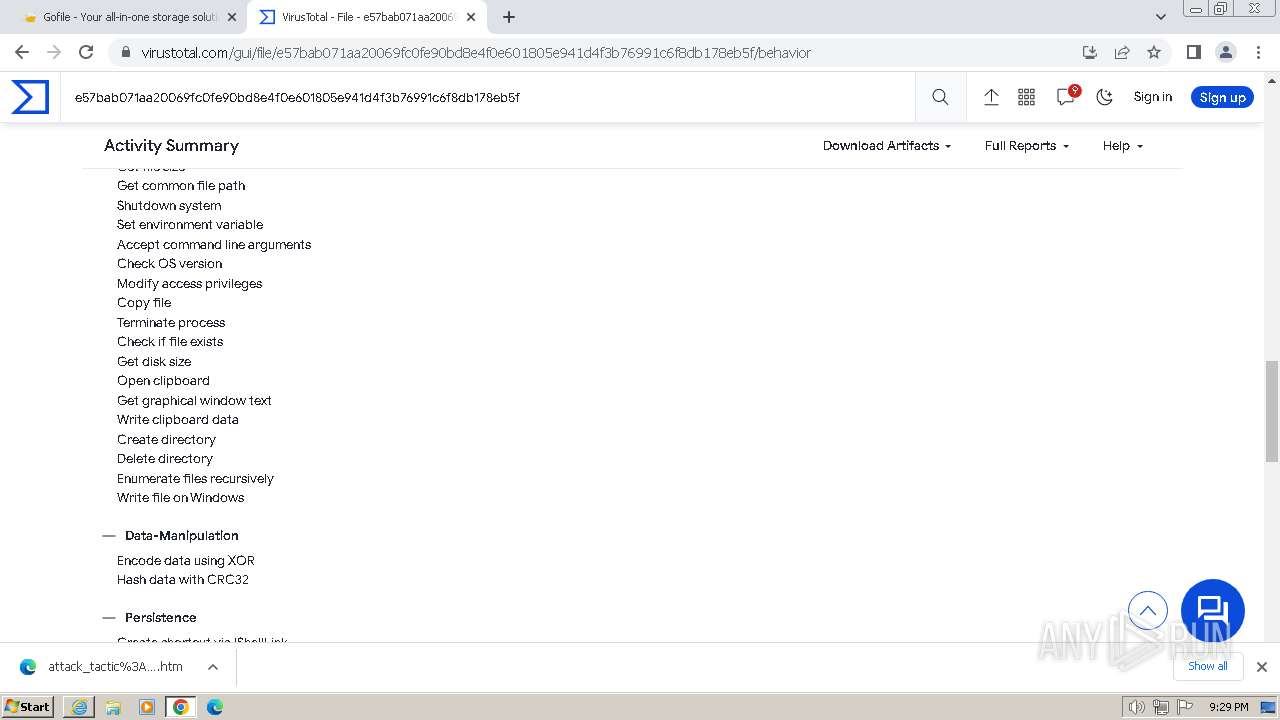Viewport: 1280px width, 720px height.
Task: Click the volume speaker tray icon
Action: pyautogui.click(x=1137, y=707)
